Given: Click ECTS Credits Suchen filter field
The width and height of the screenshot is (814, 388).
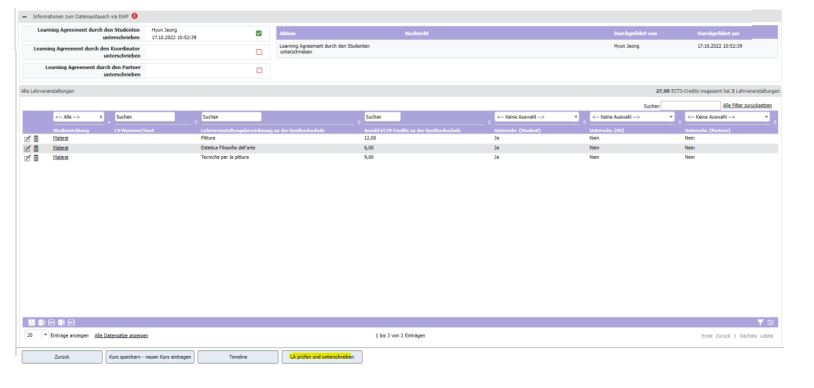Looking at the screenshot, I should pyautogui.click(x=383, y=117).
